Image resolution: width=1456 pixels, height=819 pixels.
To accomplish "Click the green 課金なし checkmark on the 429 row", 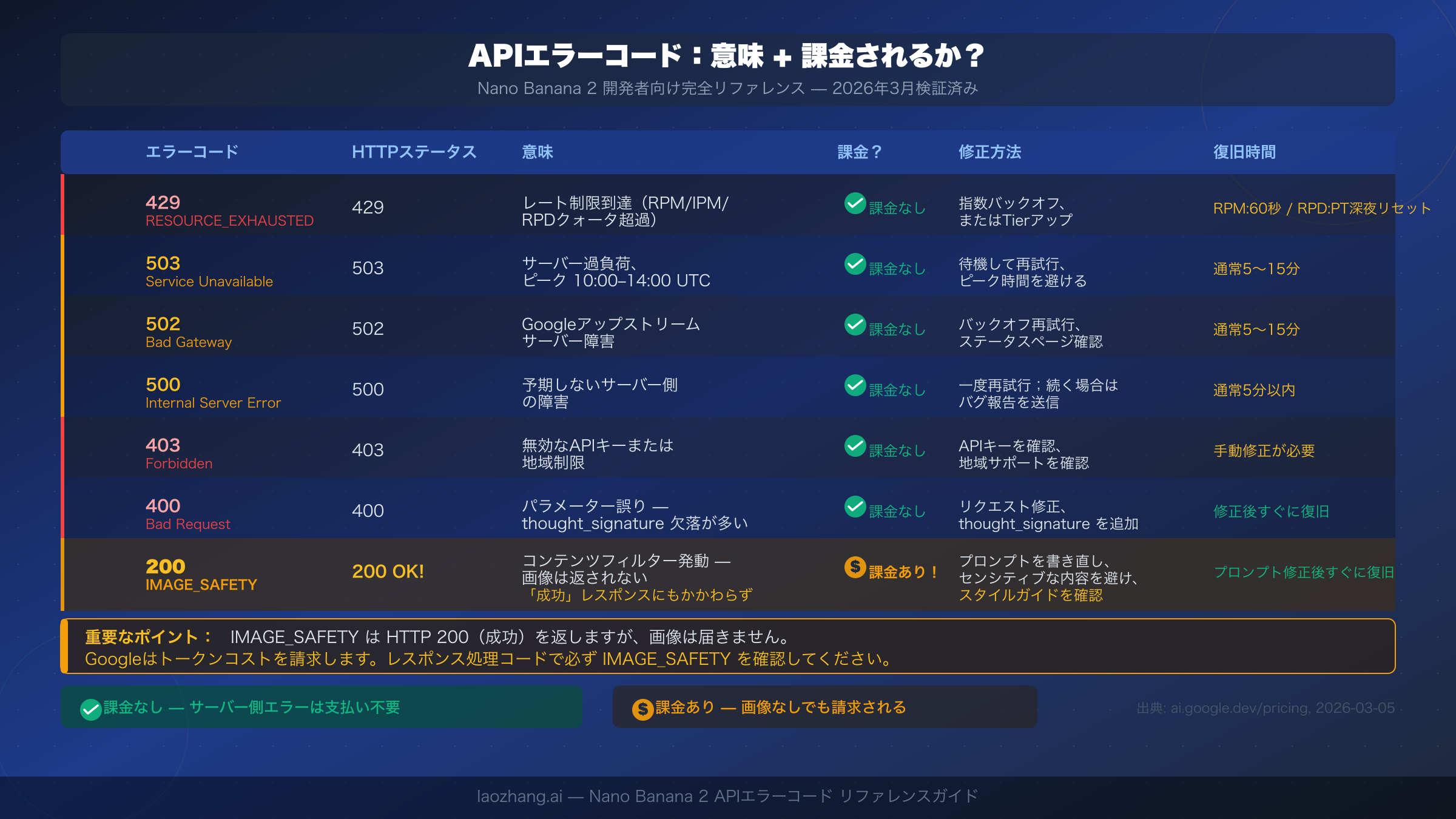I will pos(854,205).
